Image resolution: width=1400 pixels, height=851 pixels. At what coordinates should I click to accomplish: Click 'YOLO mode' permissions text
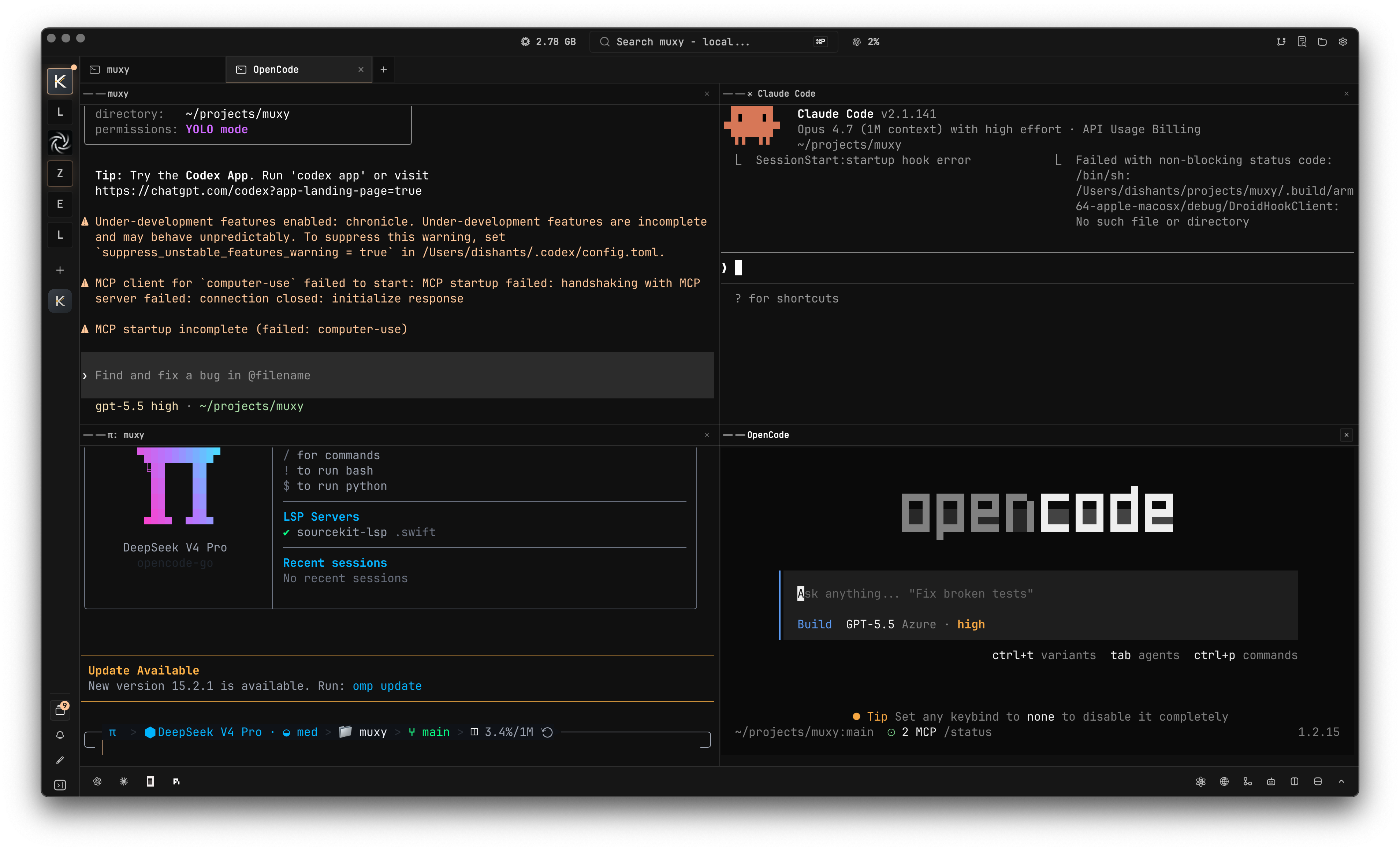[216, 130]
